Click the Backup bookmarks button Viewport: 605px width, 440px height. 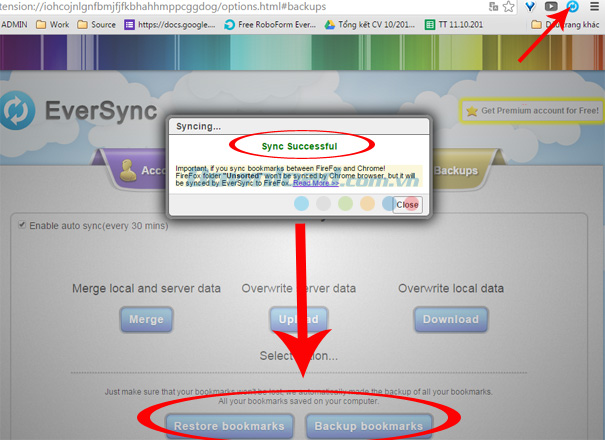pos(368,426)
